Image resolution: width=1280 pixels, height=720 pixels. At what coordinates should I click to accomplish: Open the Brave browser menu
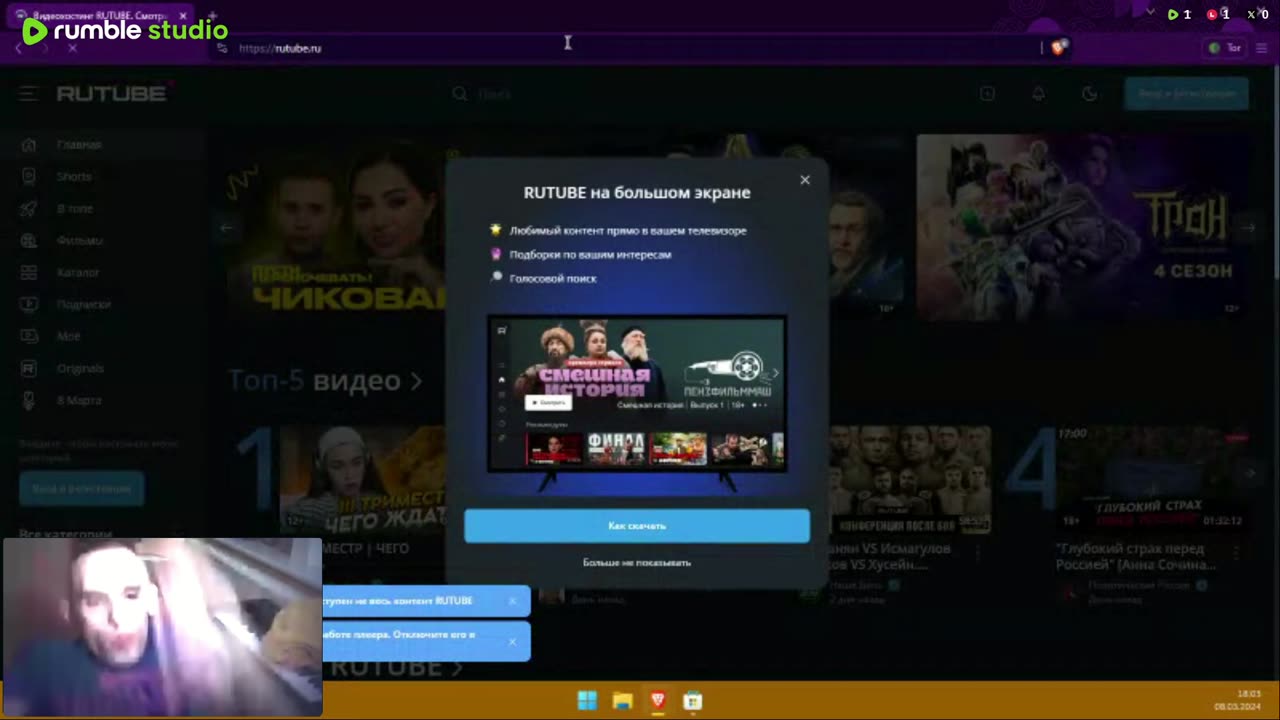click(1262, 48)
